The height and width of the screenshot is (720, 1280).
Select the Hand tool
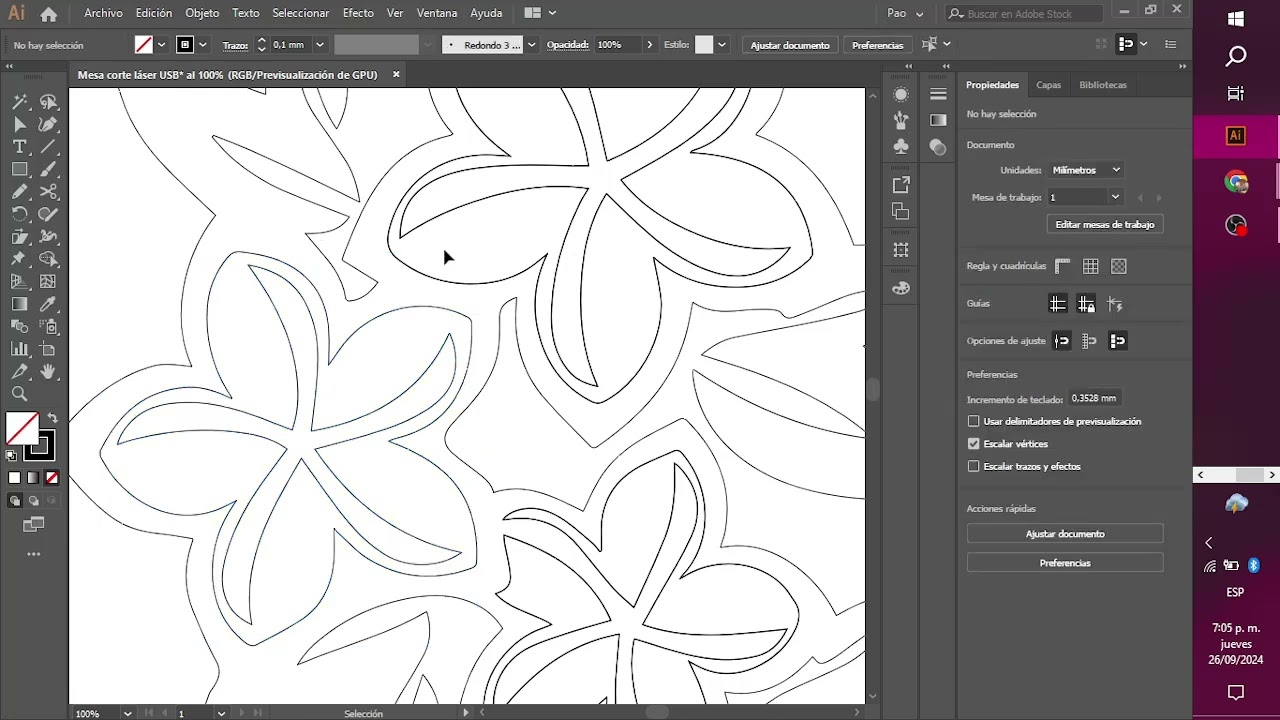pyautogui.click(x=48, y=372)
